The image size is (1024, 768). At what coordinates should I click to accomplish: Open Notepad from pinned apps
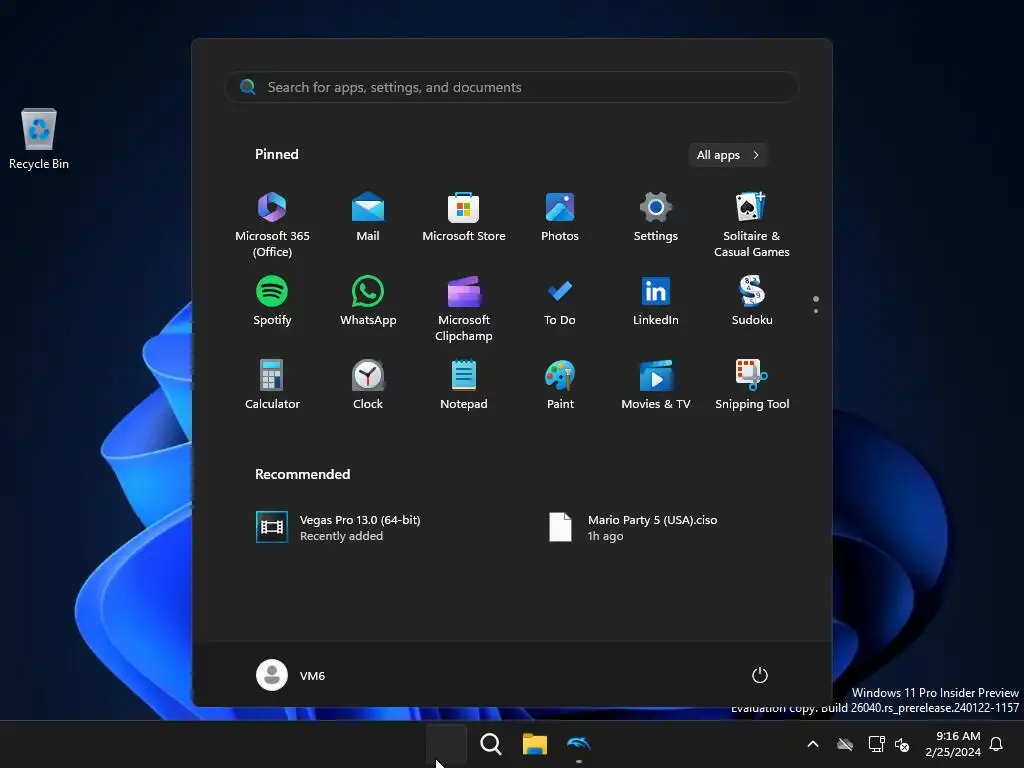464,385
